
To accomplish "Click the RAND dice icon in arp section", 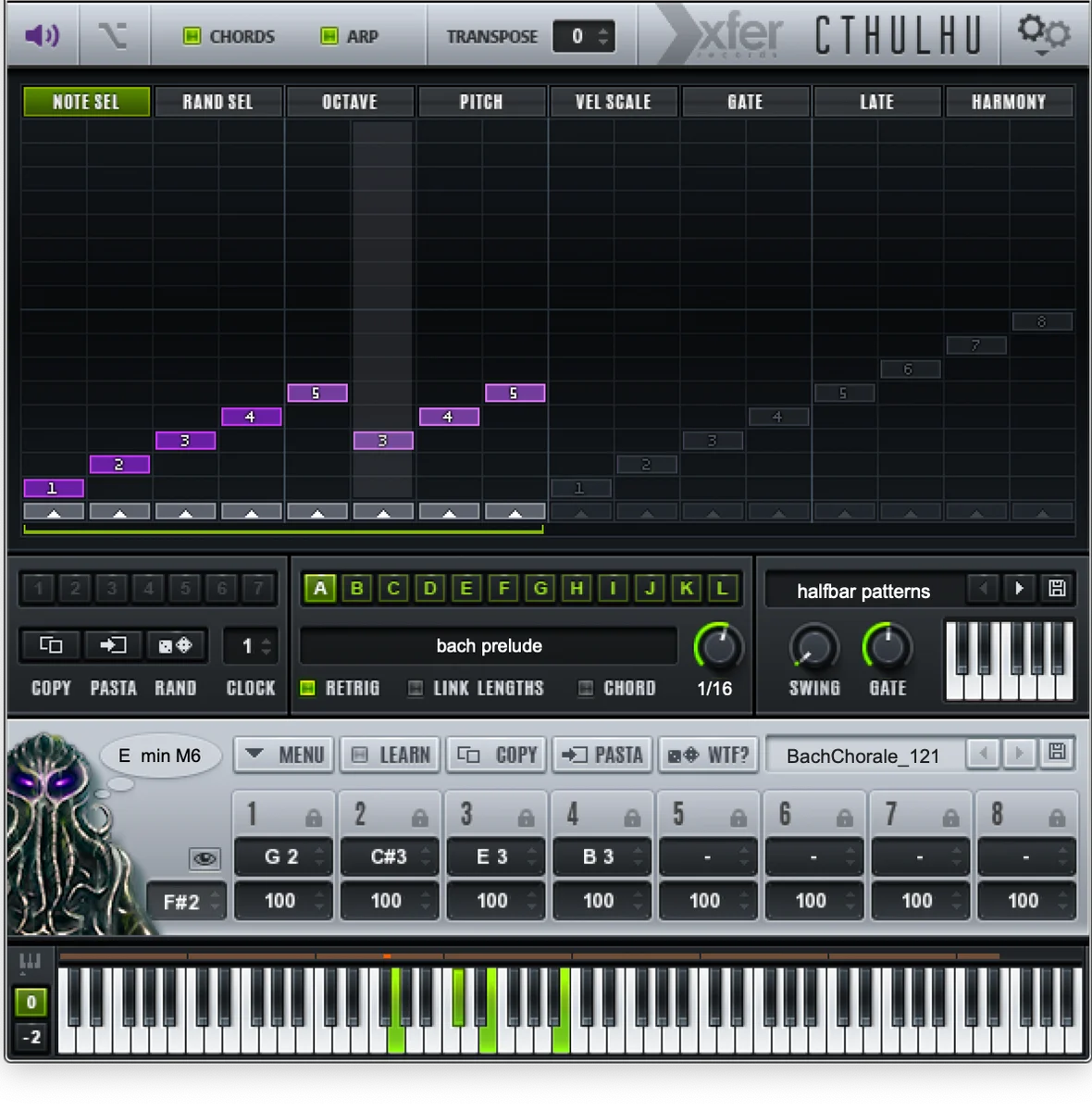I will click(x=175, y=645).
